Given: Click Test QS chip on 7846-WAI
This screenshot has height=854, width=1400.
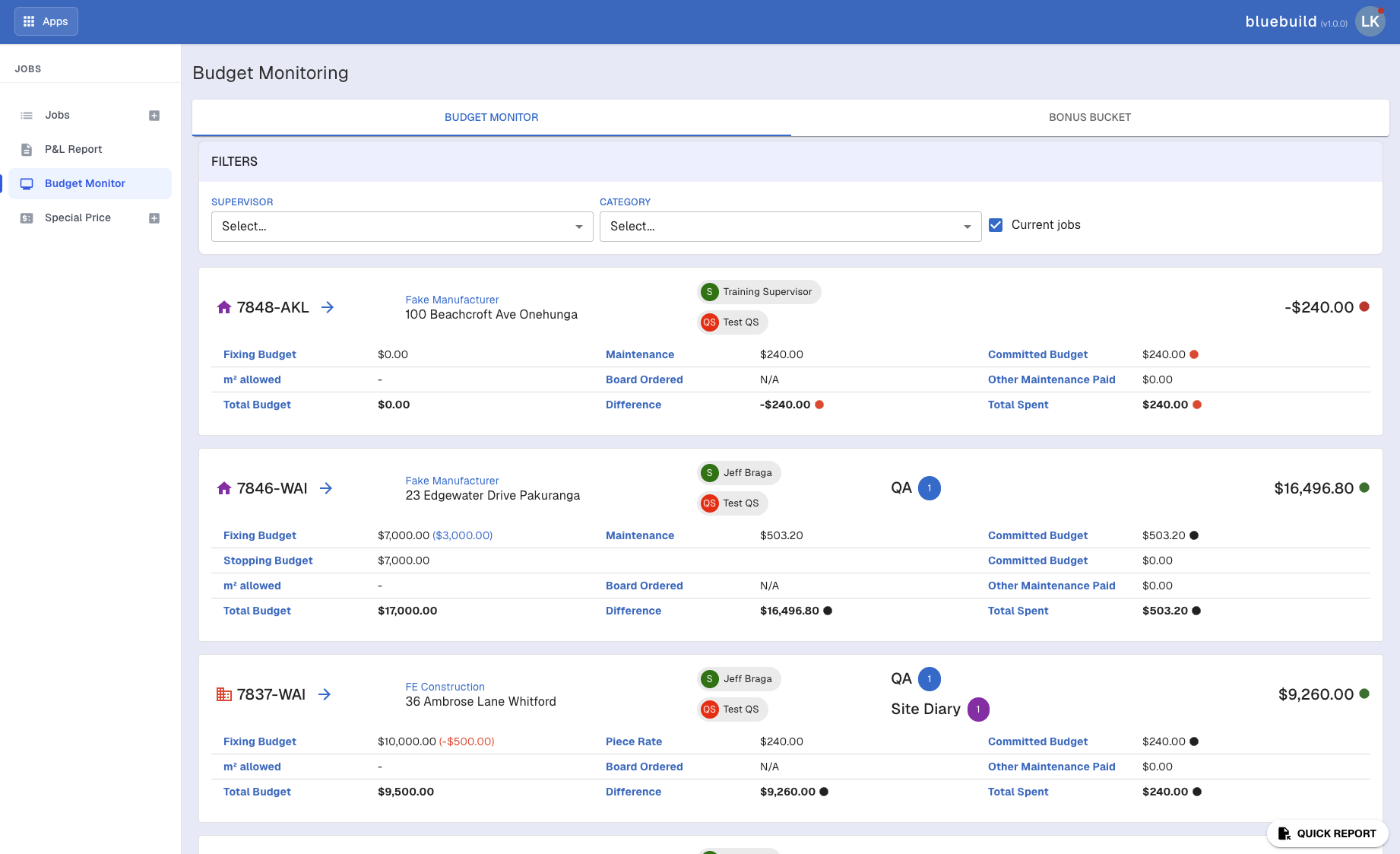Looking at the screenshot, I should coord(733,503).
